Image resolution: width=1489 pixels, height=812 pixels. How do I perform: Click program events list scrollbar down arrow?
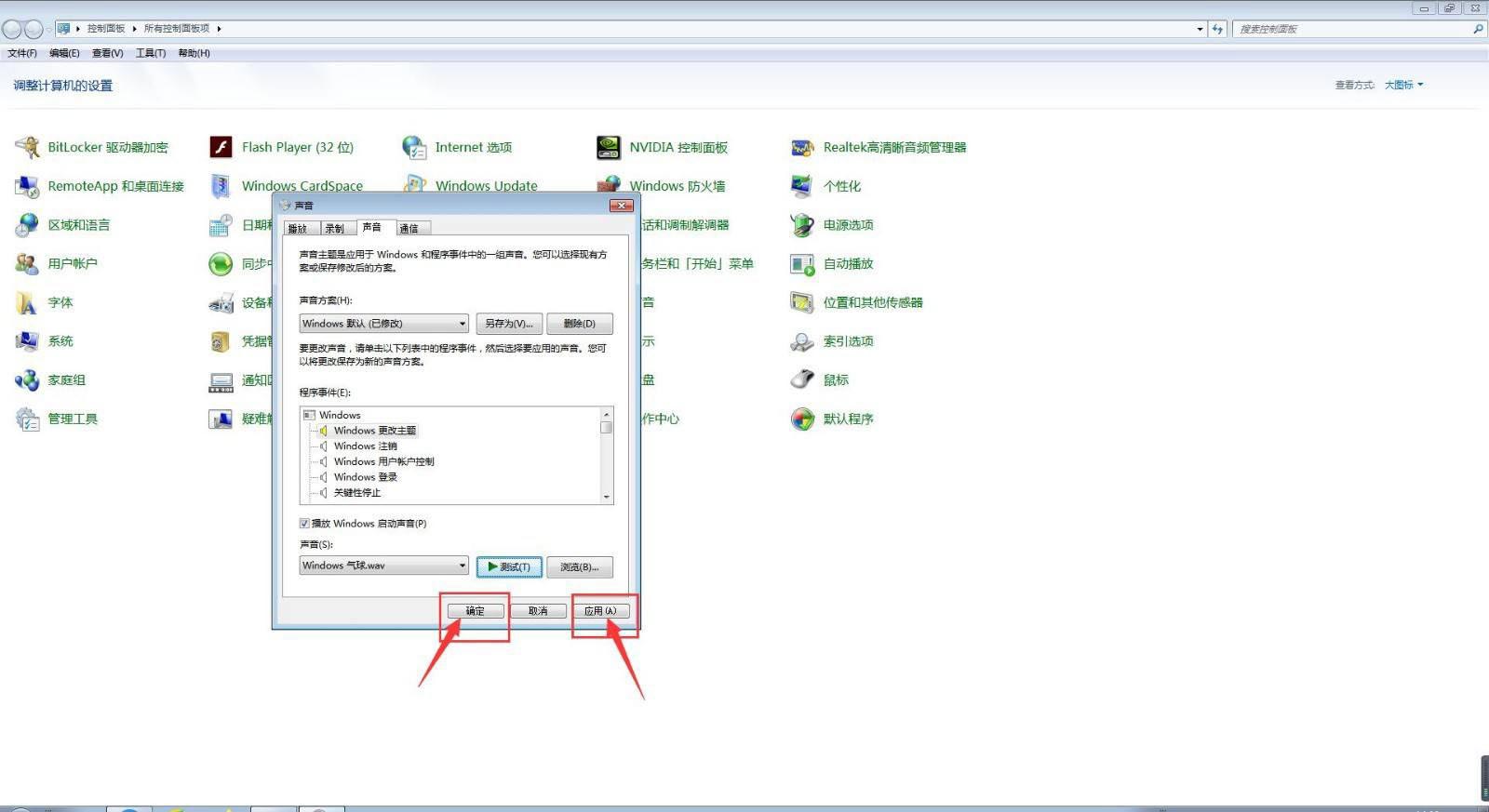tap(607, 498)
